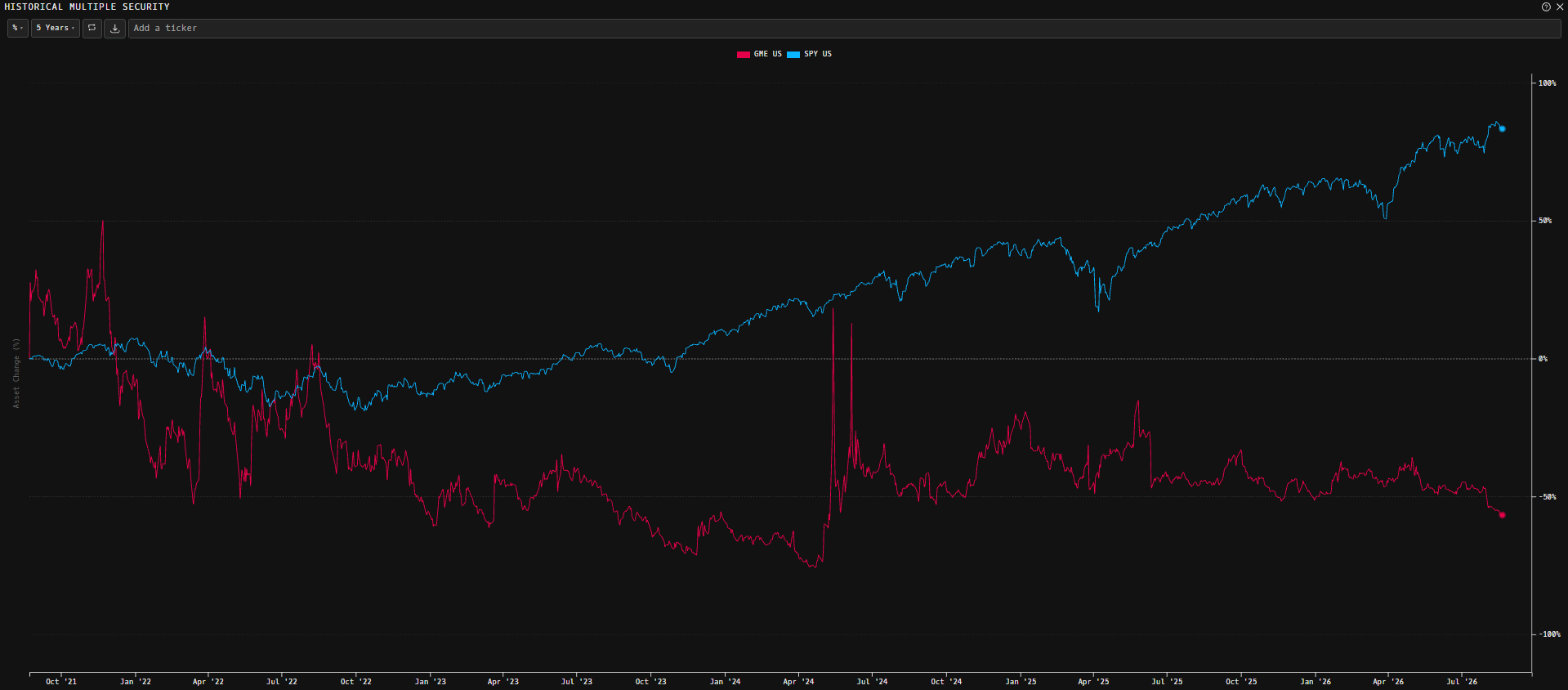Click the Oct '23 date label
The width and height of the screenshot is (1568, 690).
pos(651,682)
